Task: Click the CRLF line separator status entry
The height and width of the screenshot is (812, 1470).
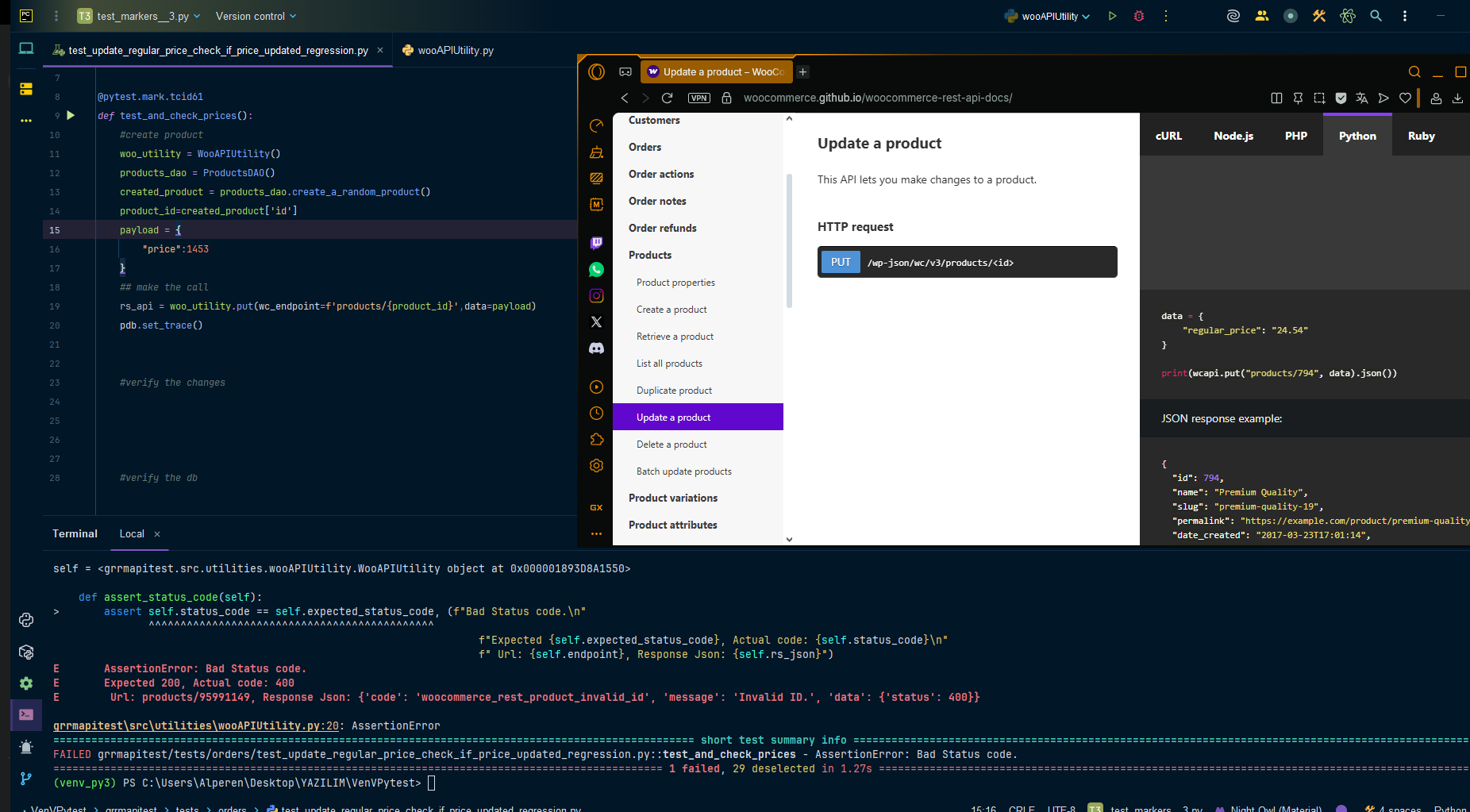Action: (1021, 809)
